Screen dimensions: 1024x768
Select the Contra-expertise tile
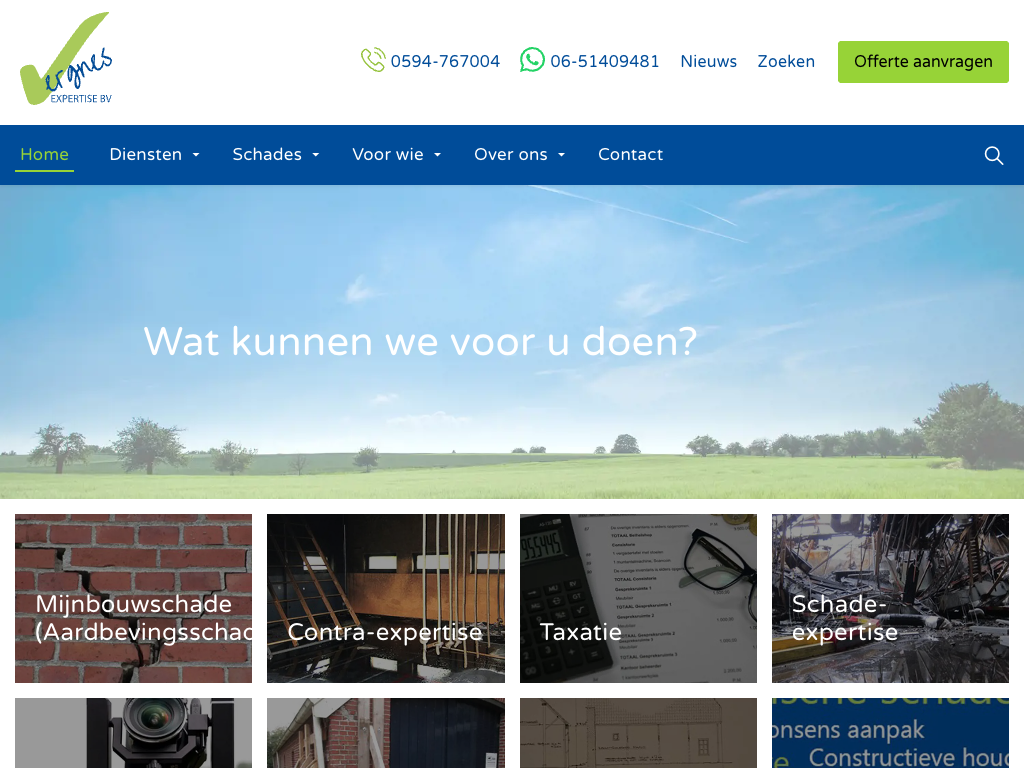[385, 598]
